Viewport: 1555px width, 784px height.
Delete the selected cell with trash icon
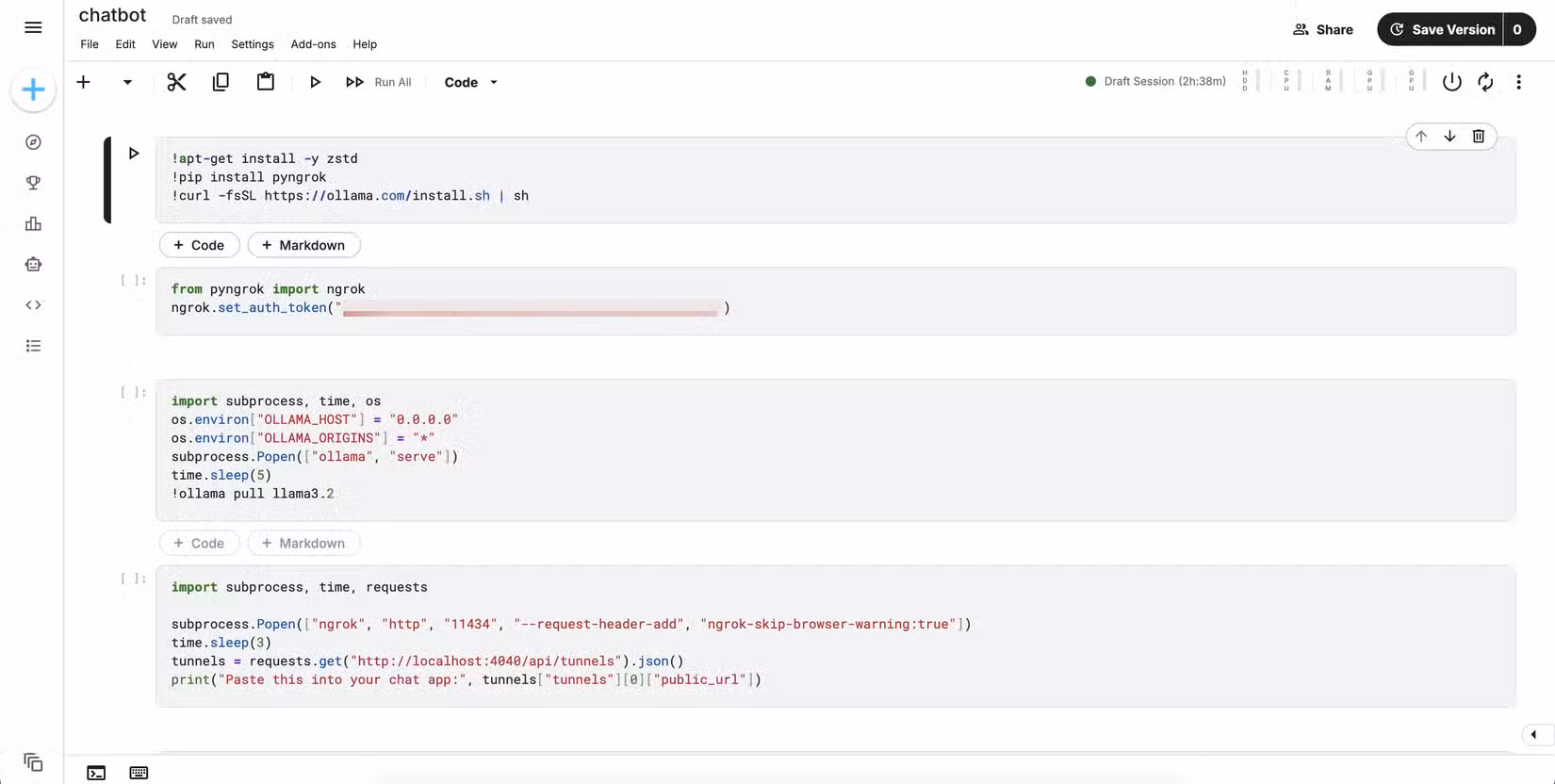pyautogui.click(x=1478, y=137)
